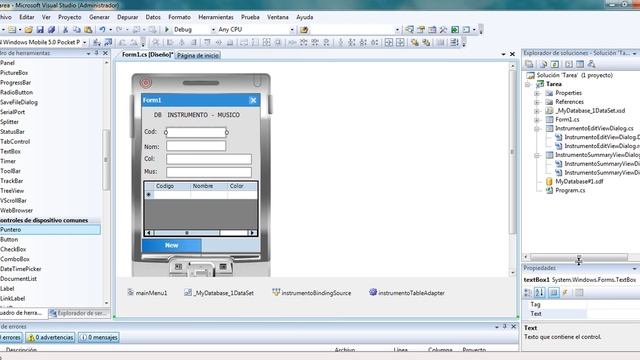Open the Herramientas menu
Image resolution: width=640 pixels, height=360 pixels.
216,17
